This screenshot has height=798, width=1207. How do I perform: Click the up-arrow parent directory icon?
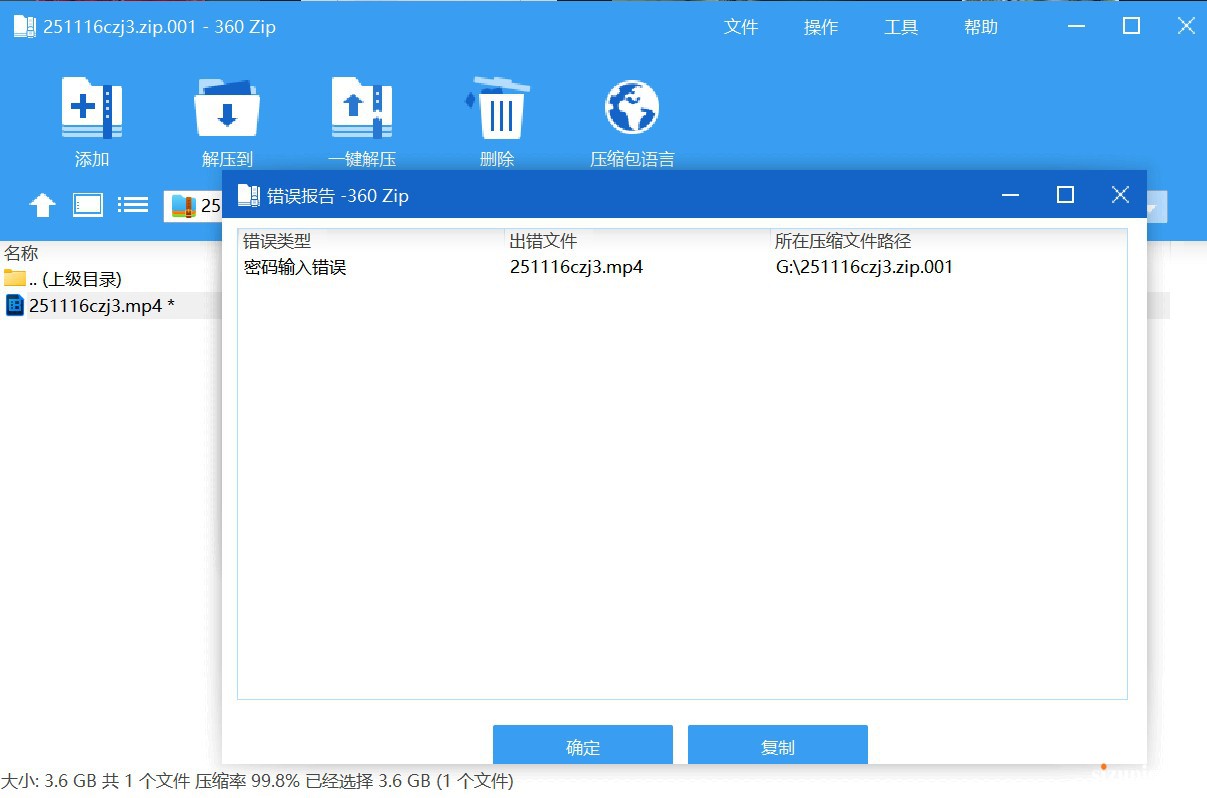[42, 205]
